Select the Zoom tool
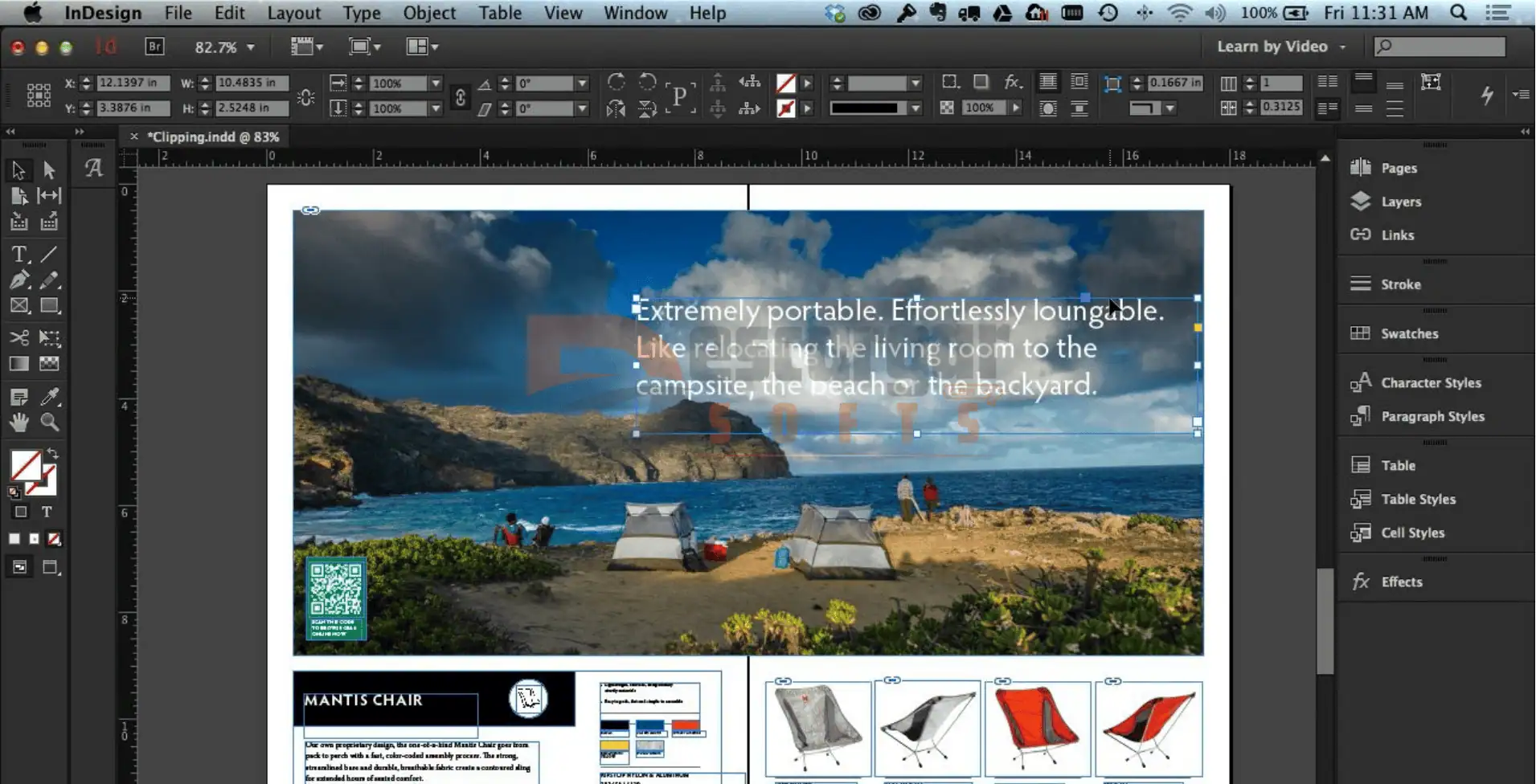Image resolution: width=1536 pixels, height=784 pixels. (x=49, y=422)
